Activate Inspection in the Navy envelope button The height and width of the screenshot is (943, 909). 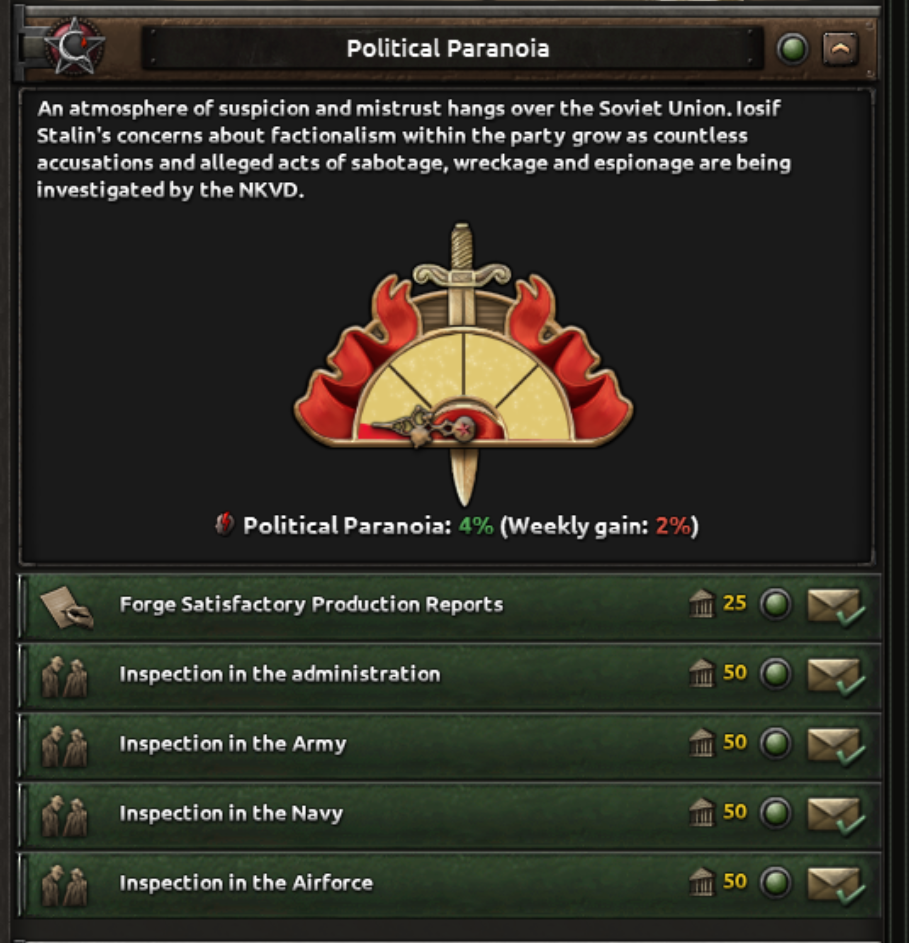pyautogui.click(x=833, y=814)
